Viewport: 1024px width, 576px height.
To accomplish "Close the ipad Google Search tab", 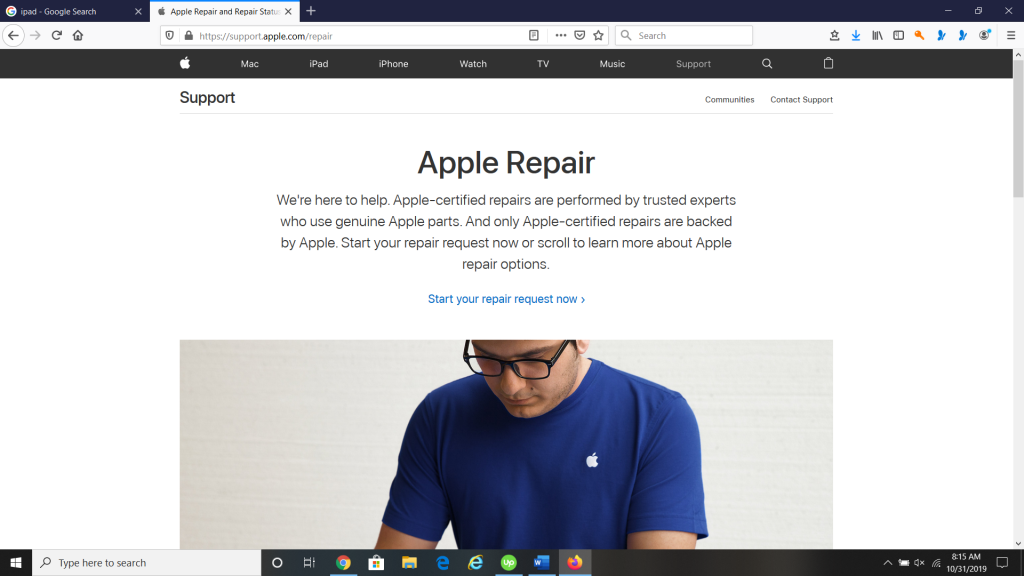I will click(138, 11).
